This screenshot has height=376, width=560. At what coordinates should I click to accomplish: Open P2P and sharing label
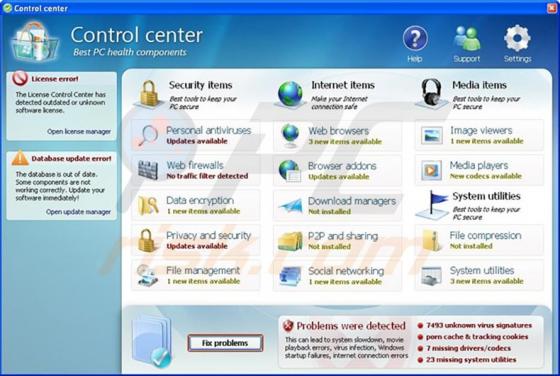(343, 236)
